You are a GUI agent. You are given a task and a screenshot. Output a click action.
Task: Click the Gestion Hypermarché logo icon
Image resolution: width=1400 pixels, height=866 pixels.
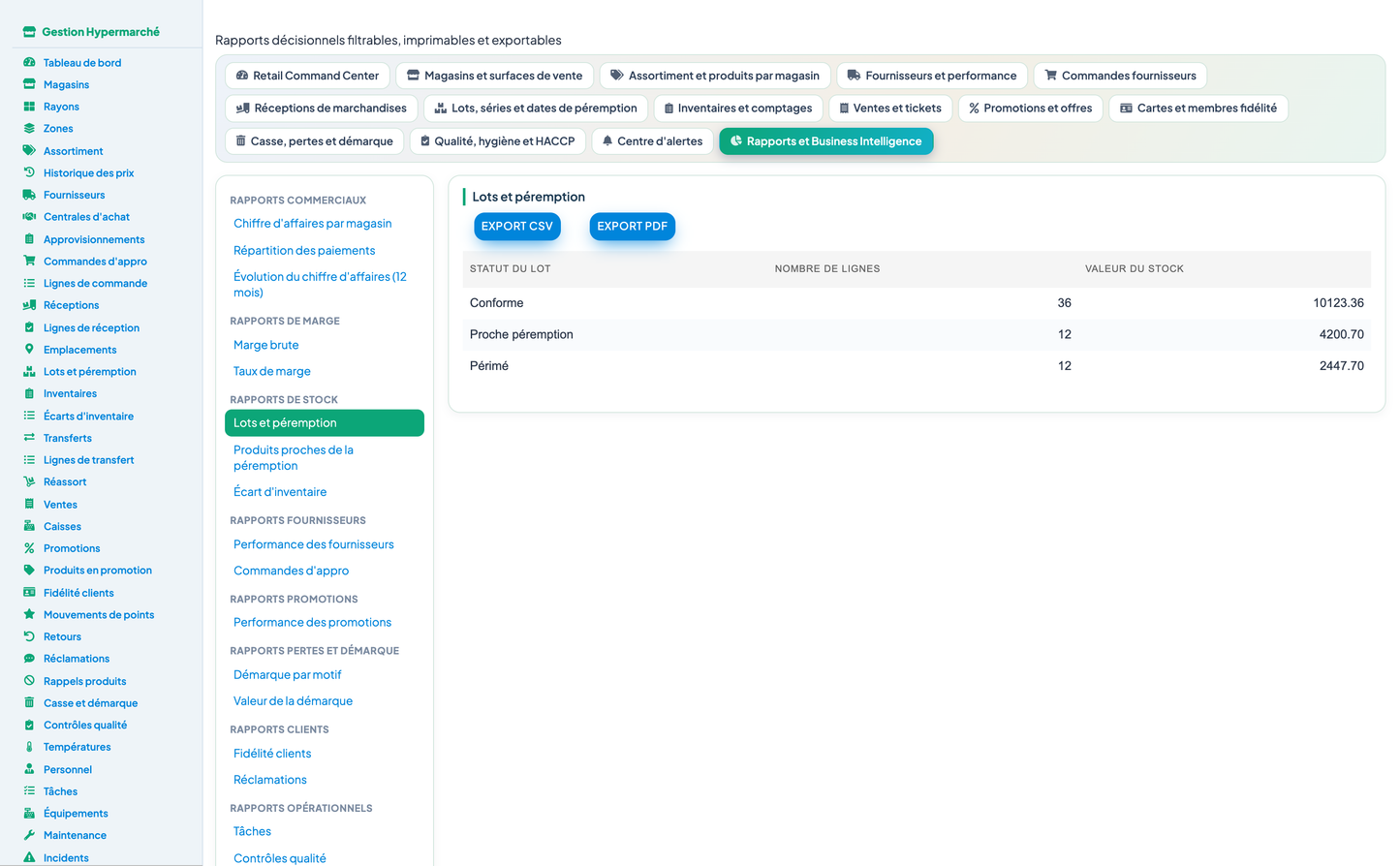click(29, 32)
